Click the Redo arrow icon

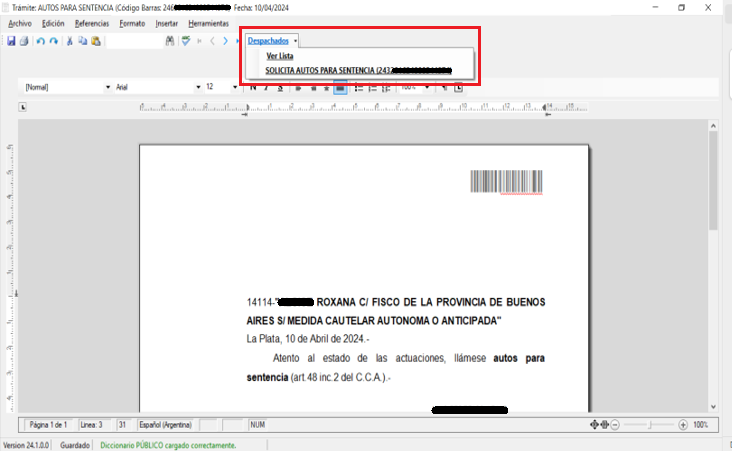54,41
